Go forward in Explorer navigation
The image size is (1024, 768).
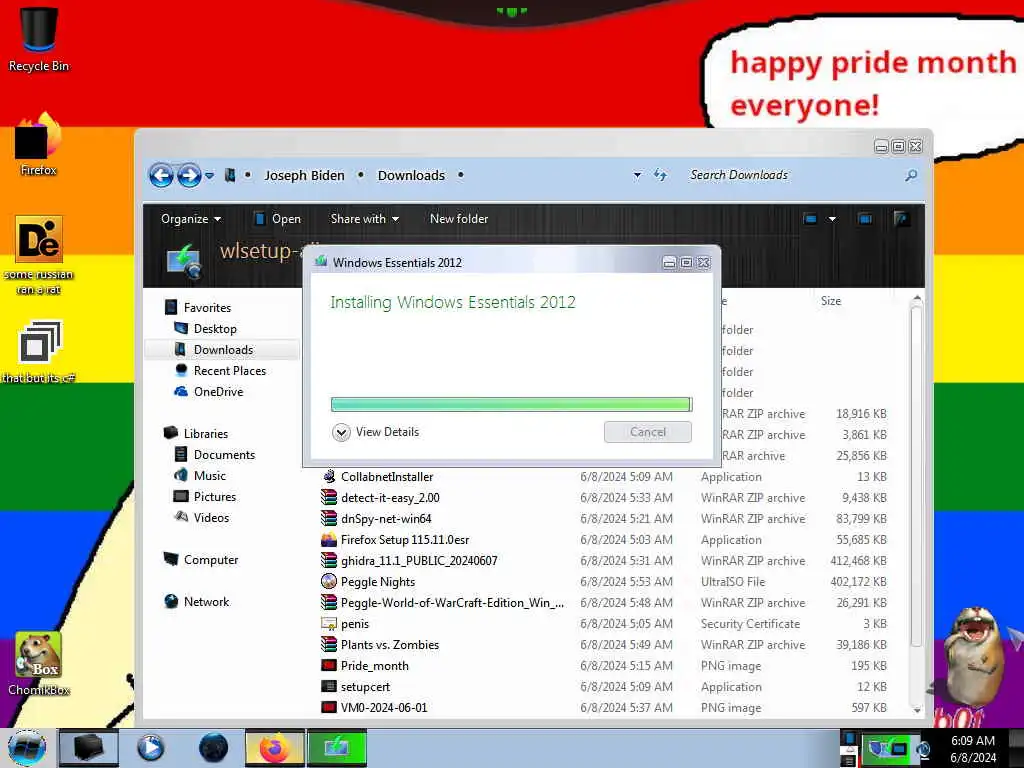tap(189, 175)
